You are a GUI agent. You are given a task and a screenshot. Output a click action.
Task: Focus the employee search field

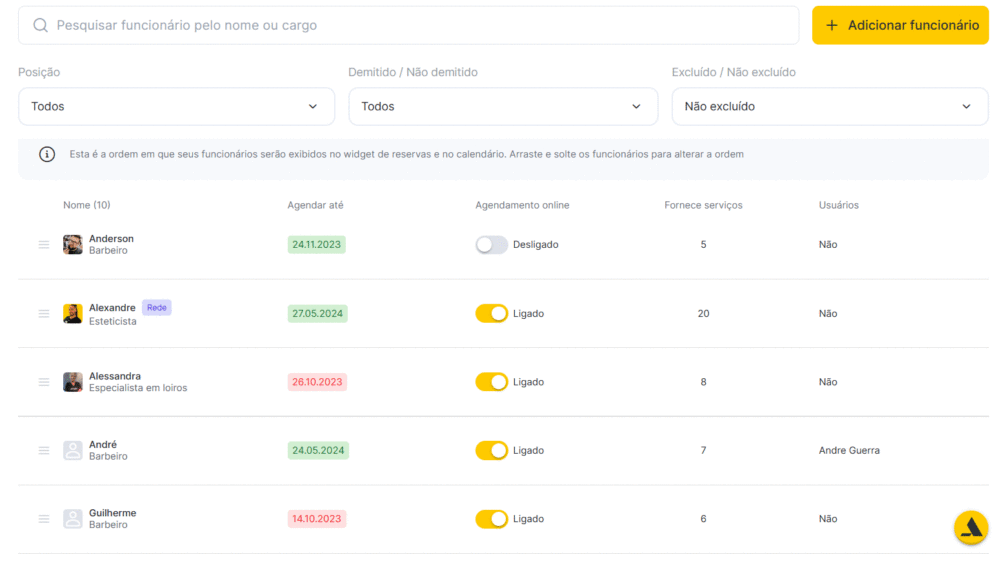coord(408,26)
